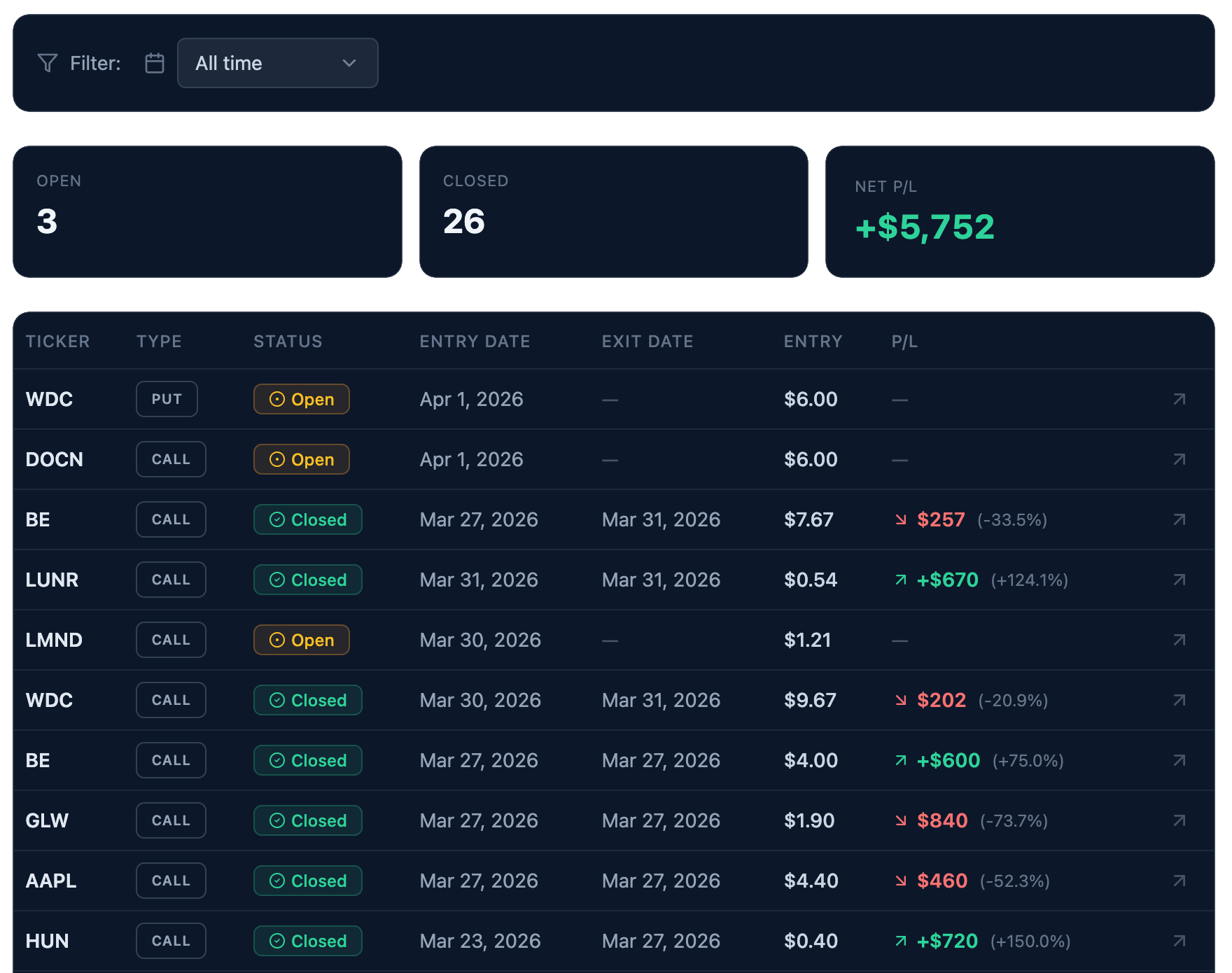Open the All time filter dropdown
Screen dimensions: 1232x973
coord(278,63)
